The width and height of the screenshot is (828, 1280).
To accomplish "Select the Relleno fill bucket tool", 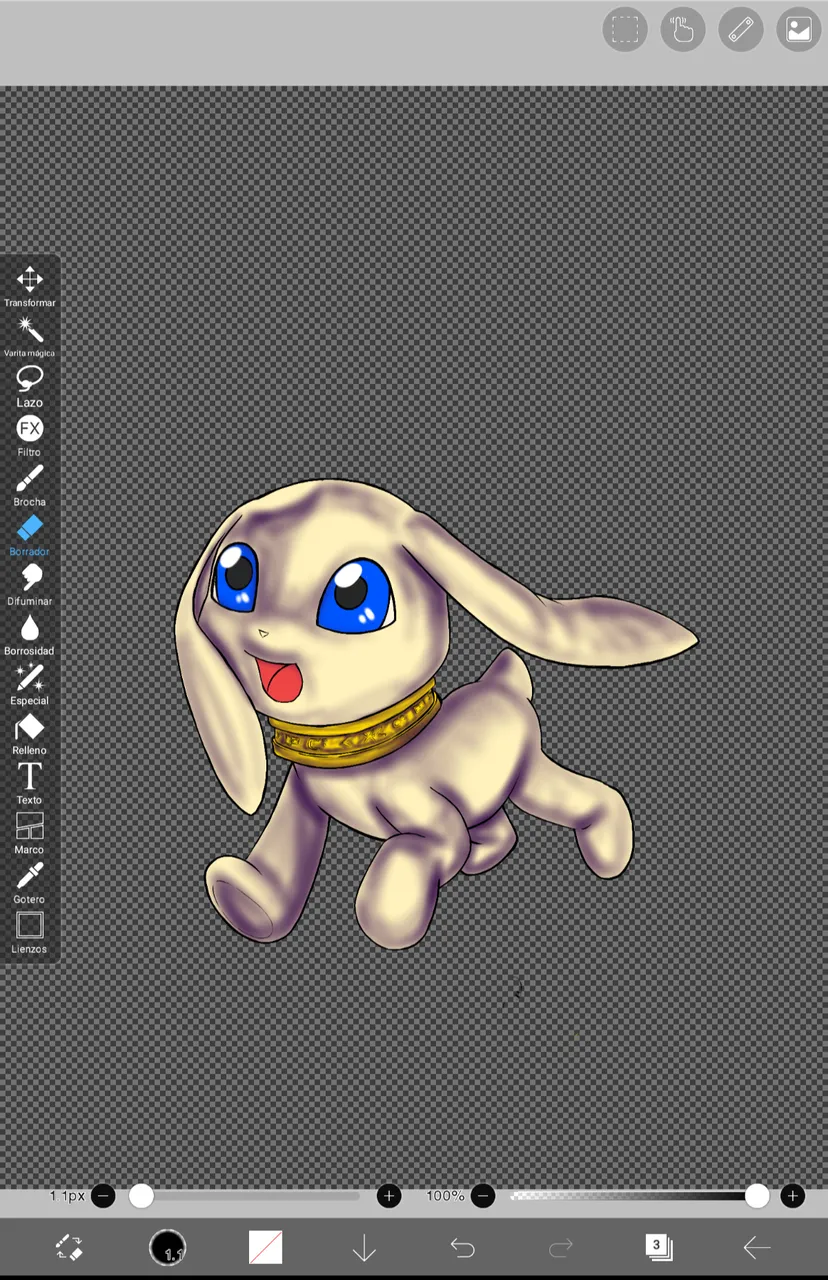I will point(29,734).
